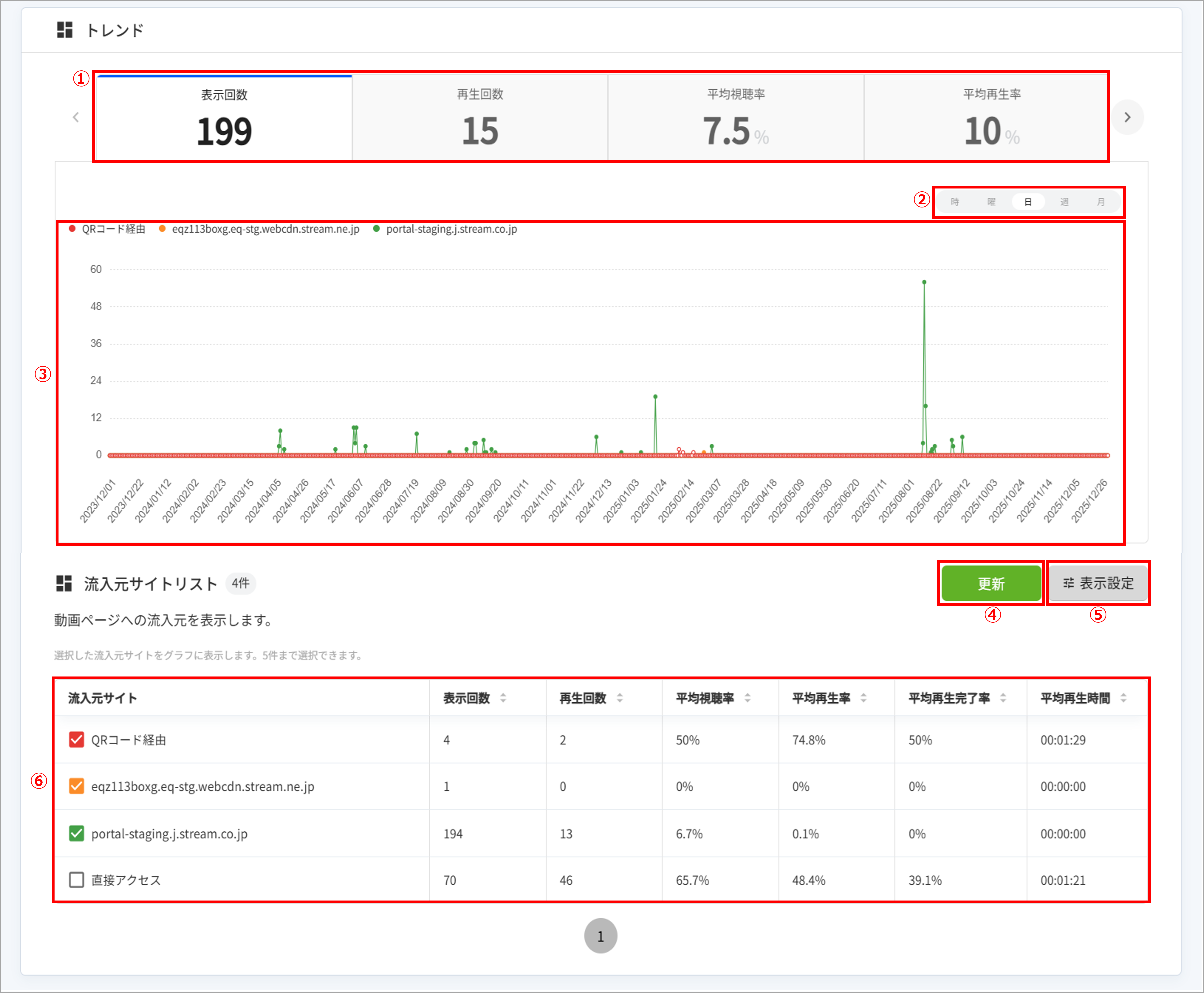Switch chart granularity to 週 (week)
This screenshot has width=1204, height=993.
click(1064, 202)
